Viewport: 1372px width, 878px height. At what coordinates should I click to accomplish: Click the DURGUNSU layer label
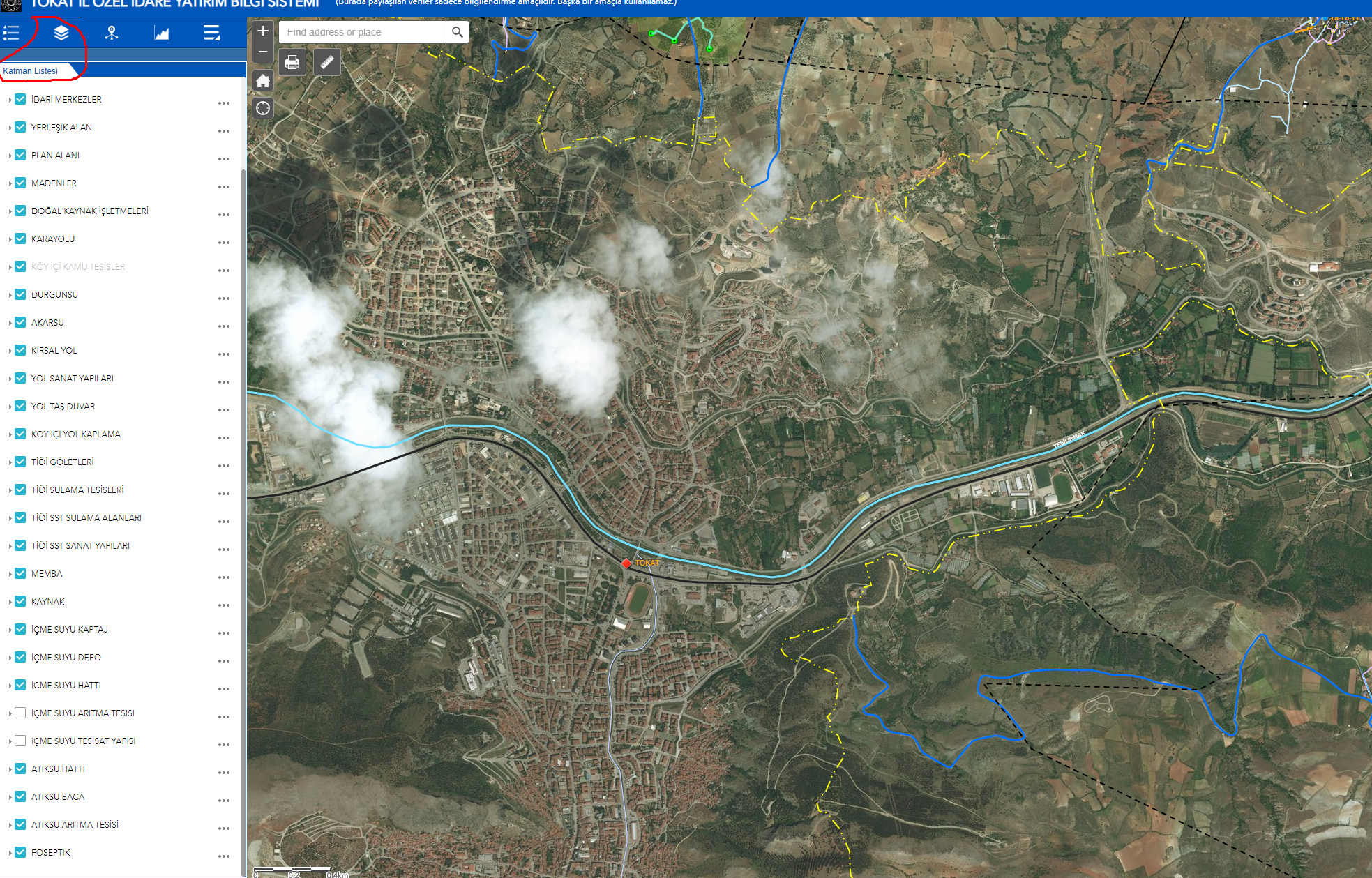[54, 294]
